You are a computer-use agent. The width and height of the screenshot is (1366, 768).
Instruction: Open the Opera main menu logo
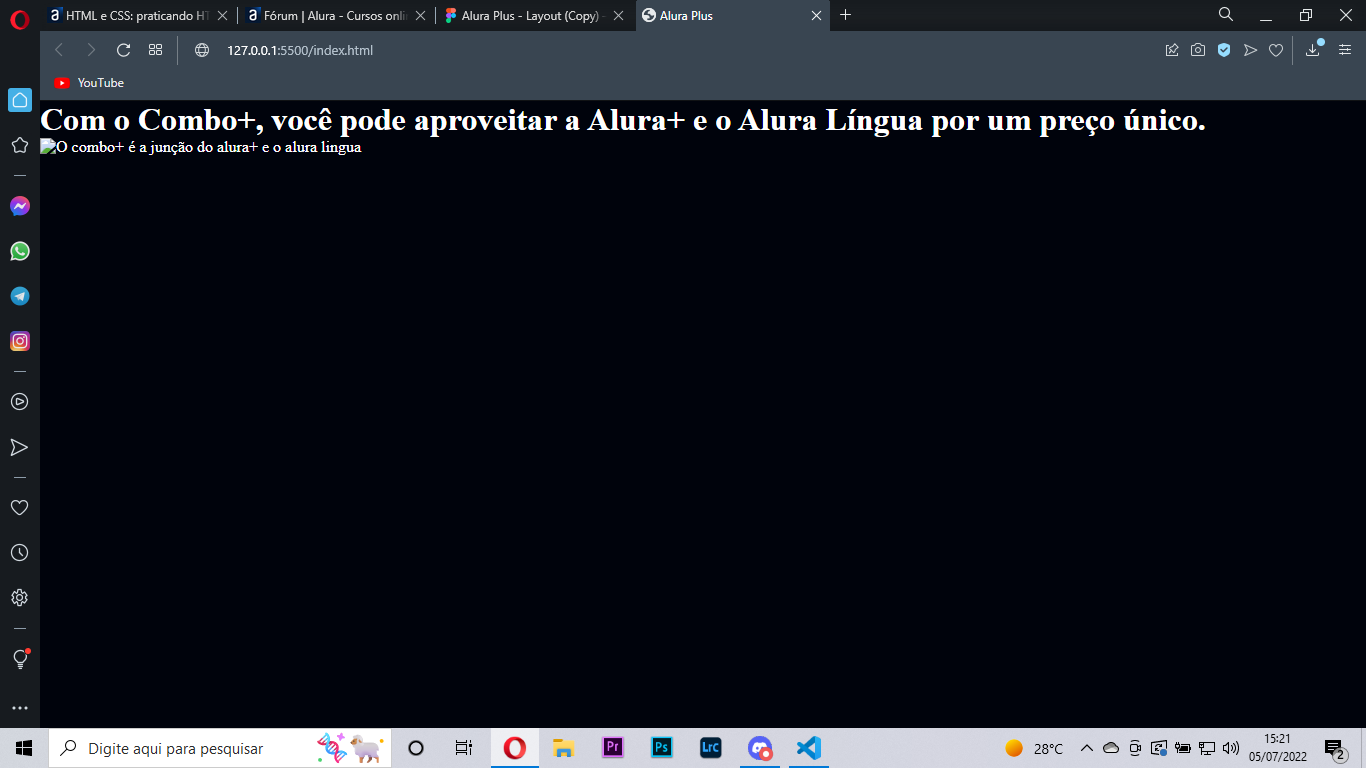pyautogui.click(x=20, y=18)
